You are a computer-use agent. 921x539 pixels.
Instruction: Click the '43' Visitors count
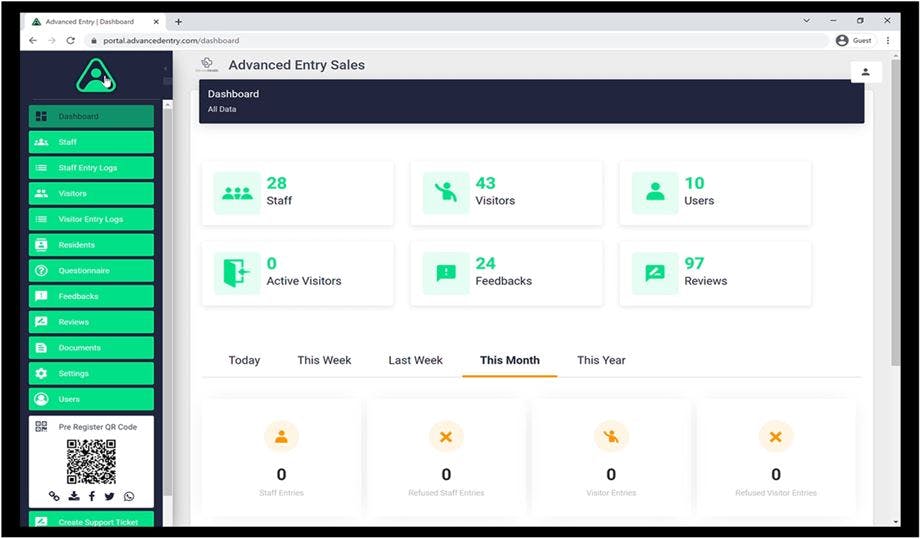coord(485,183)
